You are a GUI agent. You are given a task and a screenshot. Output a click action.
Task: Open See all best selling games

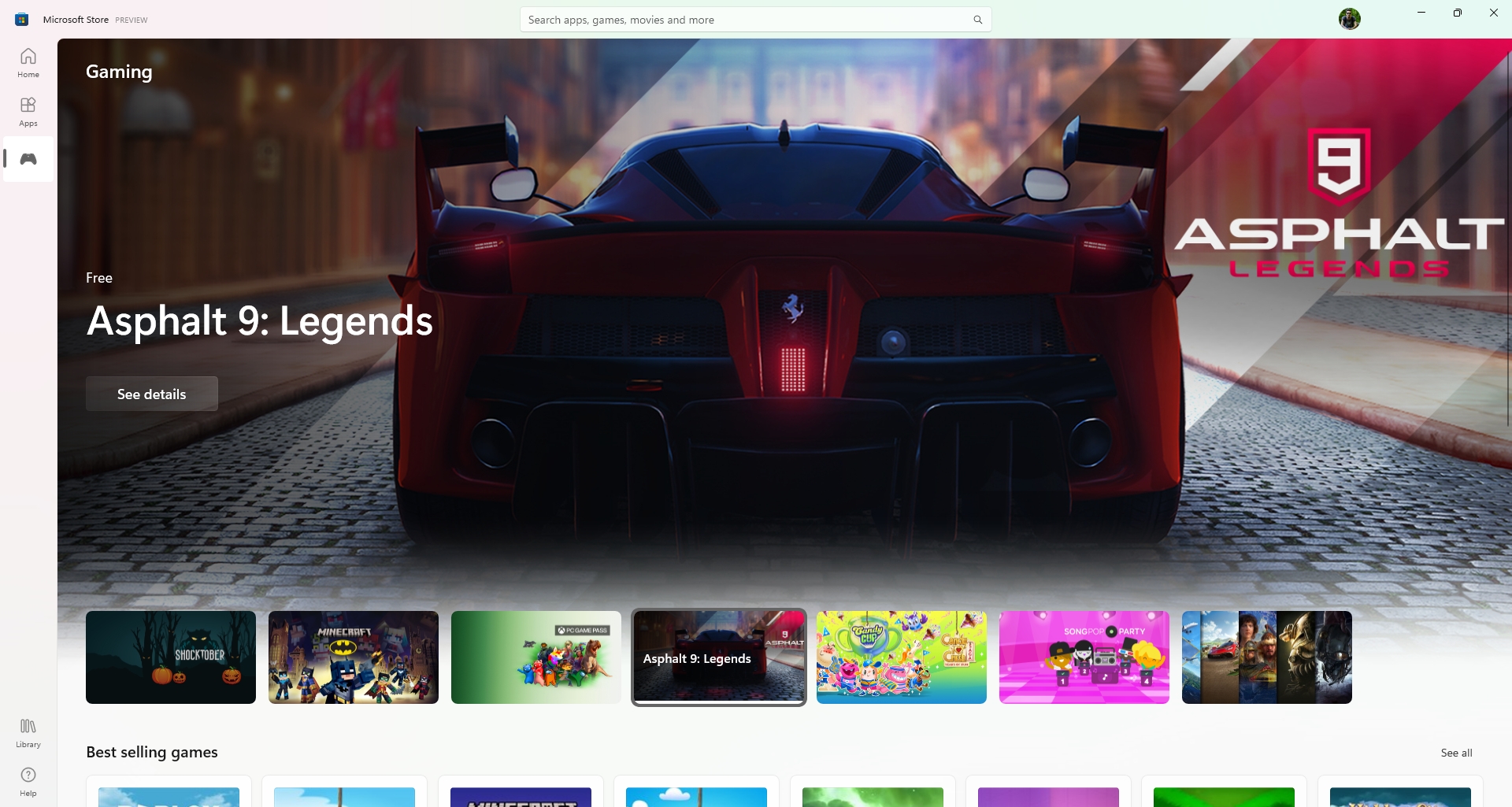(1456, 753)
